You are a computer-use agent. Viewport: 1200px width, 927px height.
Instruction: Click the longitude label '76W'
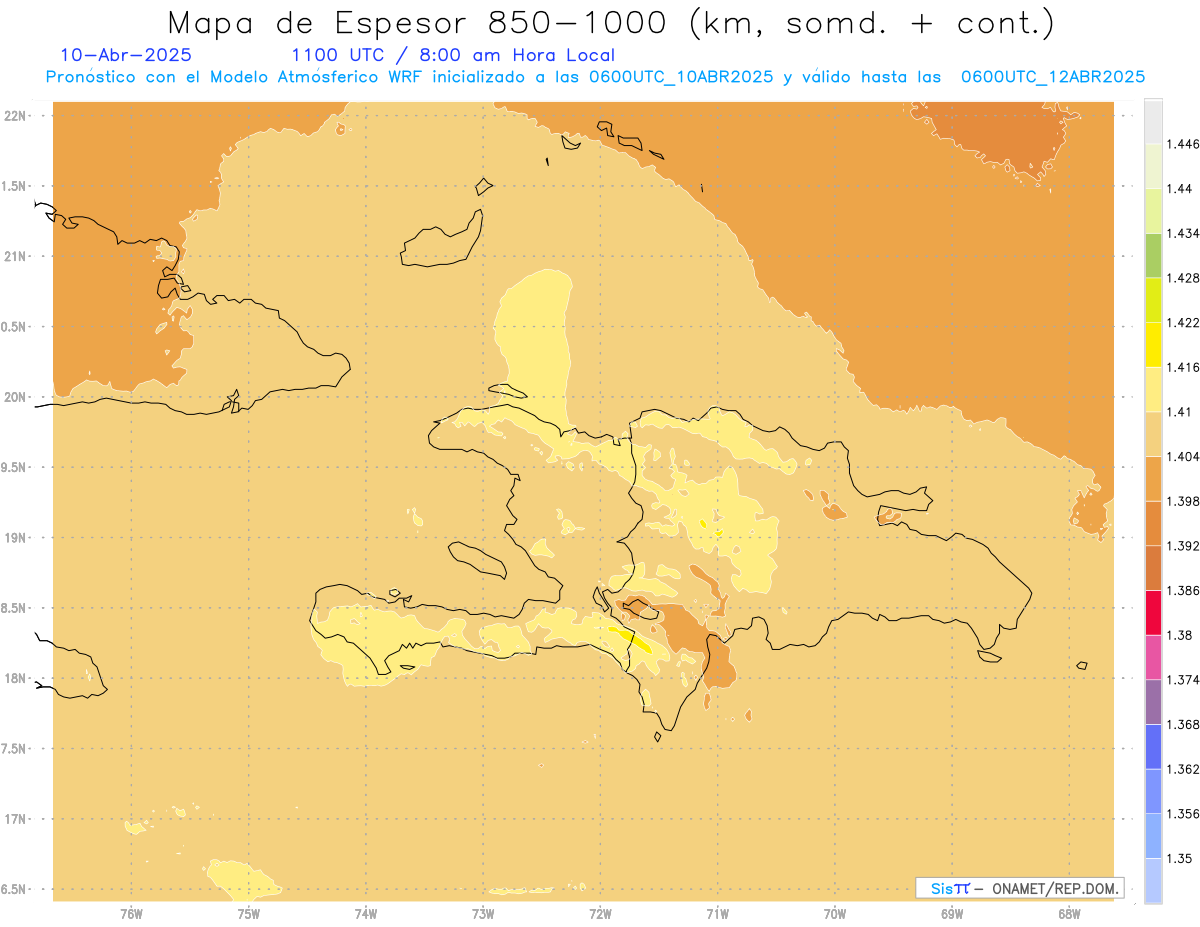click(131, 914)
